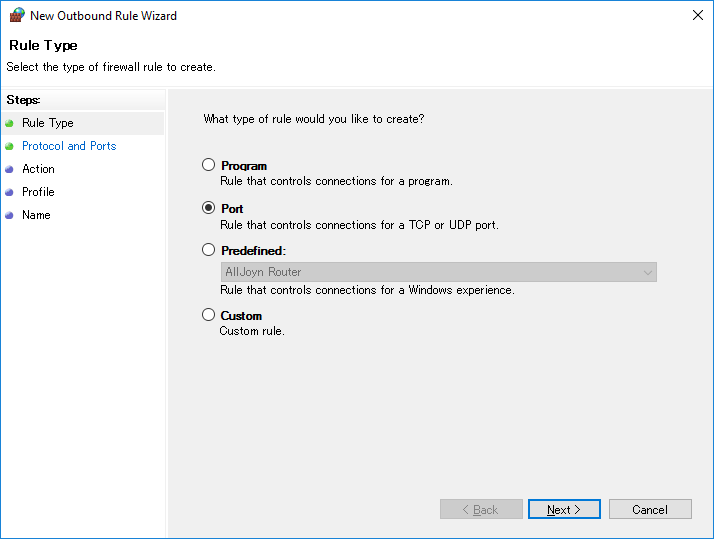
Task: Click the 'Rule Type' page heading
Action: 43,46
